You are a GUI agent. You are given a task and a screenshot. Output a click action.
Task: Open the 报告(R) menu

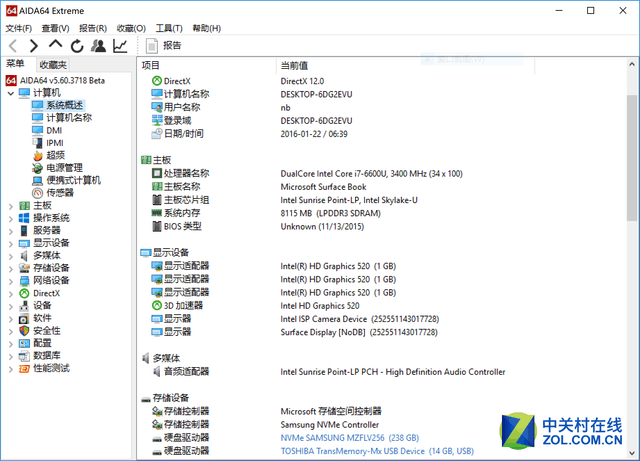pyautogui.click(x=93, y=28)
